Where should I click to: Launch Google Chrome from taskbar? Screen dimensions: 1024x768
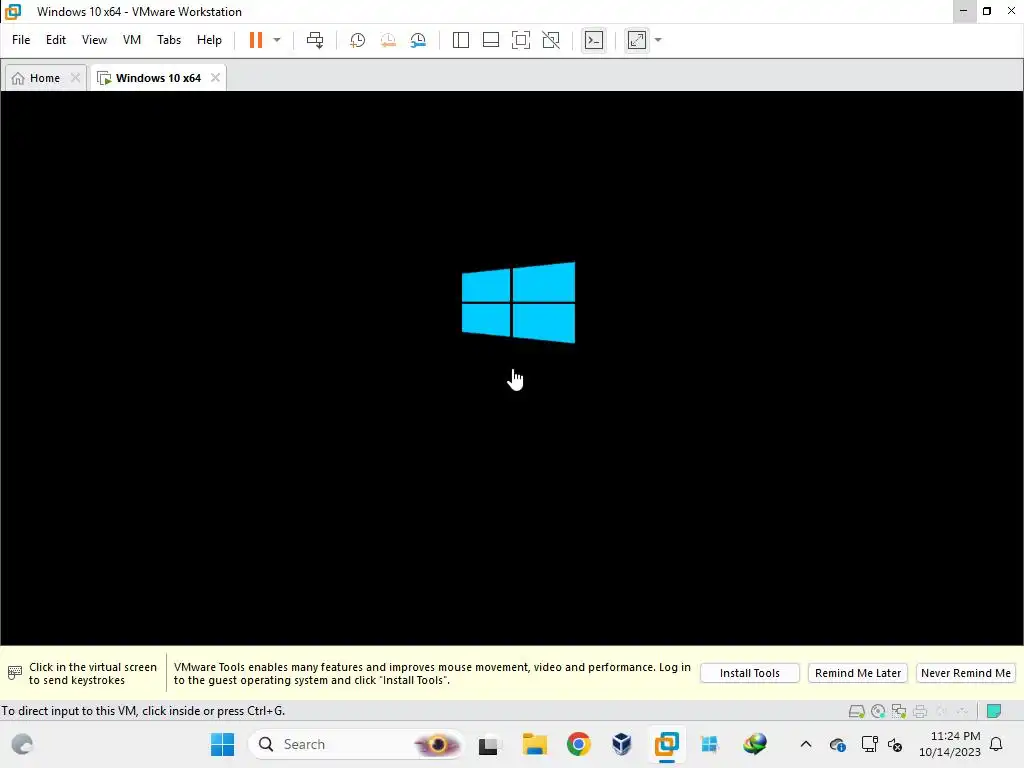point(579,744)
